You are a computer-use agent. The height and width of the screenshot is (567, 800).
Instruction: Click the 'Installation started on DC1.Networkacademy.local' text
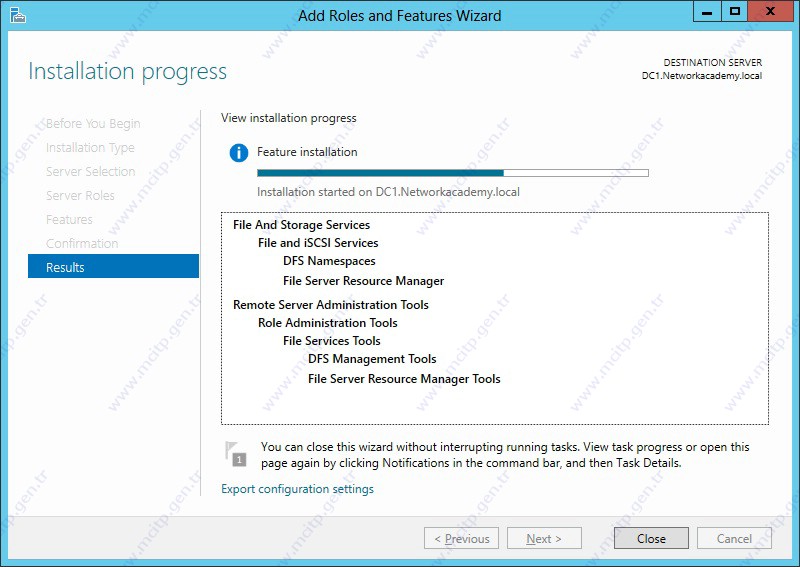coord(388,192)
